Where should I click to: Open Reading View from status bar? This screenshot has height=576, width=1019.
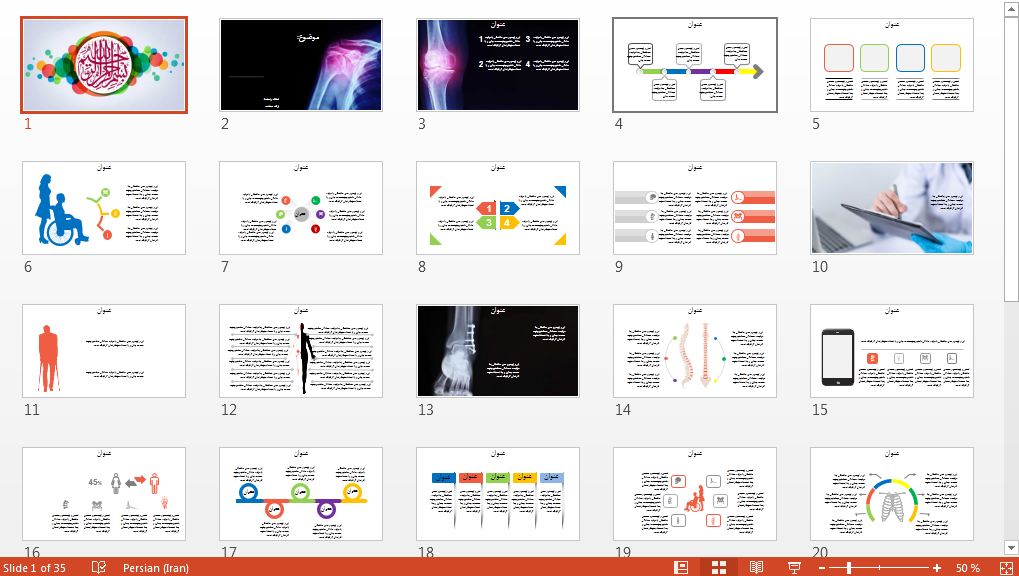click(x=756, y=567)
